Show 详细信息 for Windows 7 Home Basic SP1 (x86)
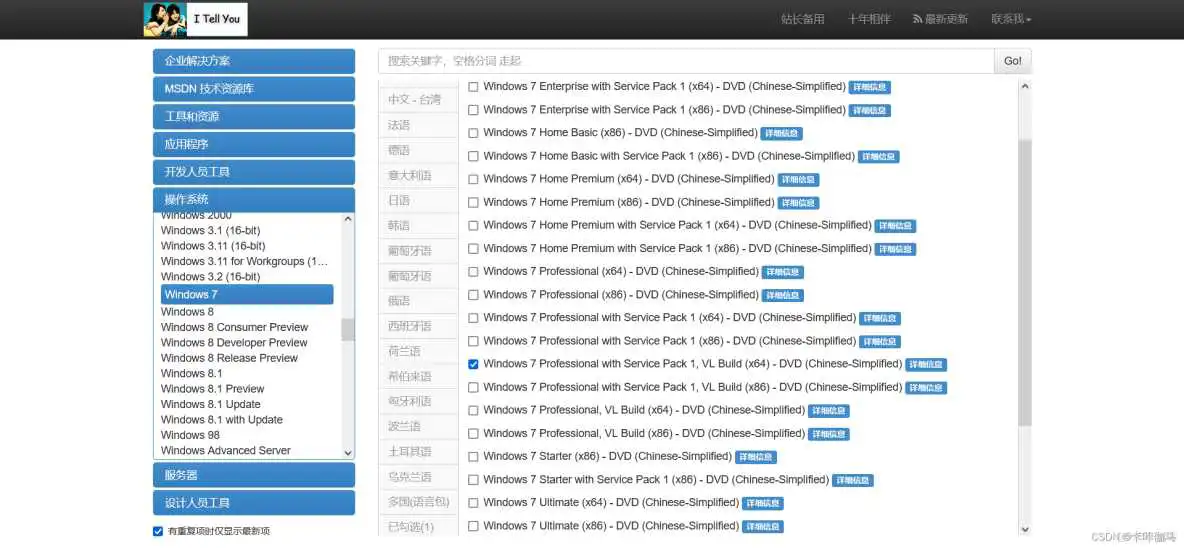Image resolution: width=1184 pixels, height=548 pixels. click(879, 157)
